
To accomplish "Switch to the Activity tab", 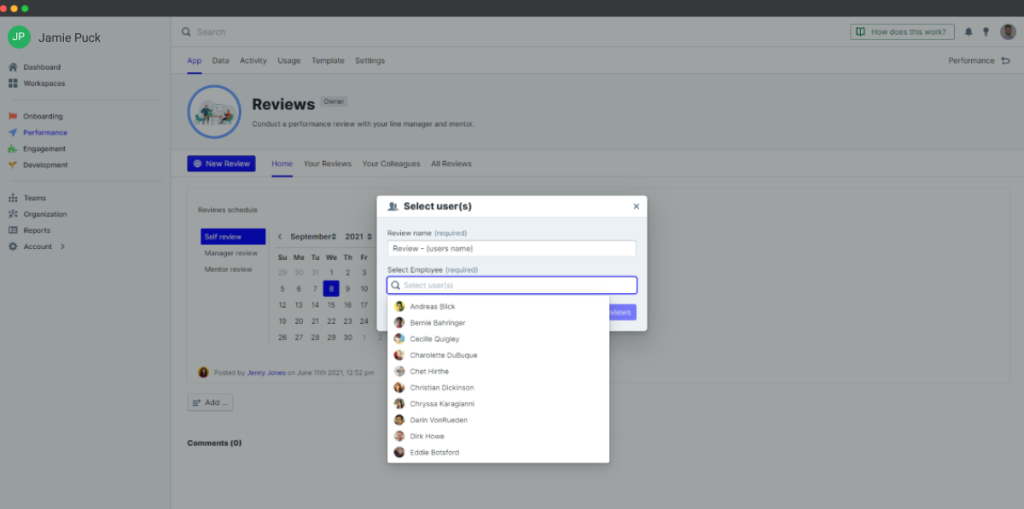I will click(253, 61).
